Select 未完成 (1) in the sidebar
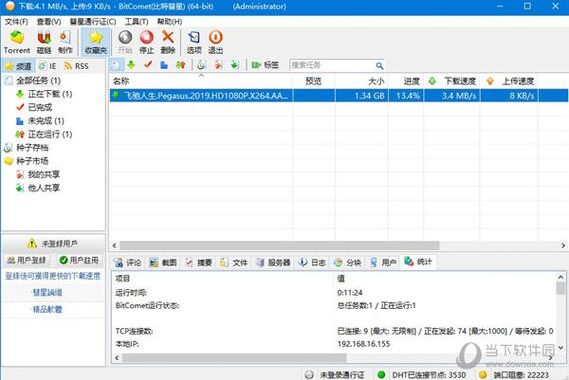Image resolution: width=569 pixels, height=380 pixels. click(x=46, y=120)
